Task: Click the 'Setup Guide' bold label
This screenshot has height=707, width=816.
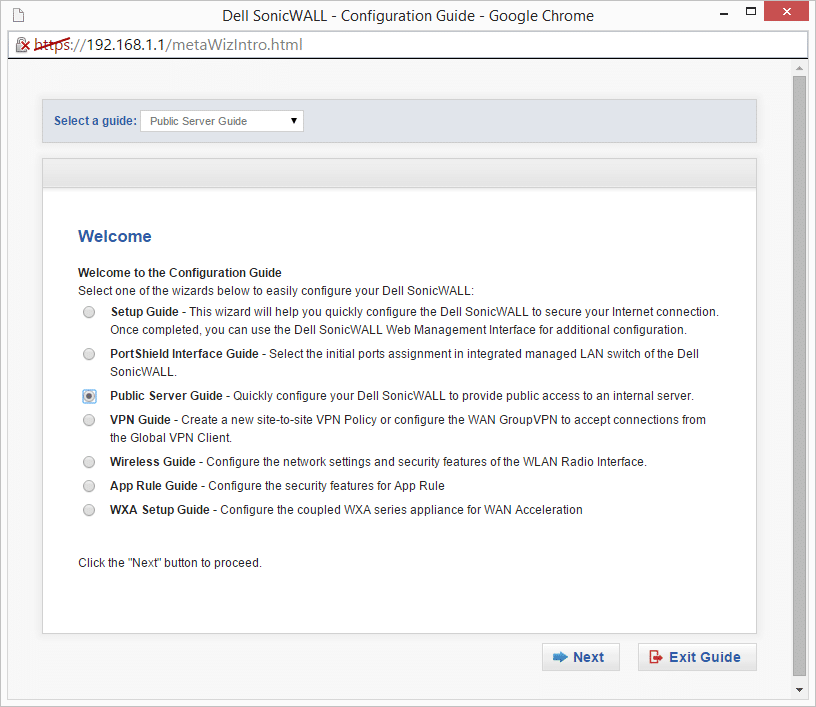Action: click(145, 312)
